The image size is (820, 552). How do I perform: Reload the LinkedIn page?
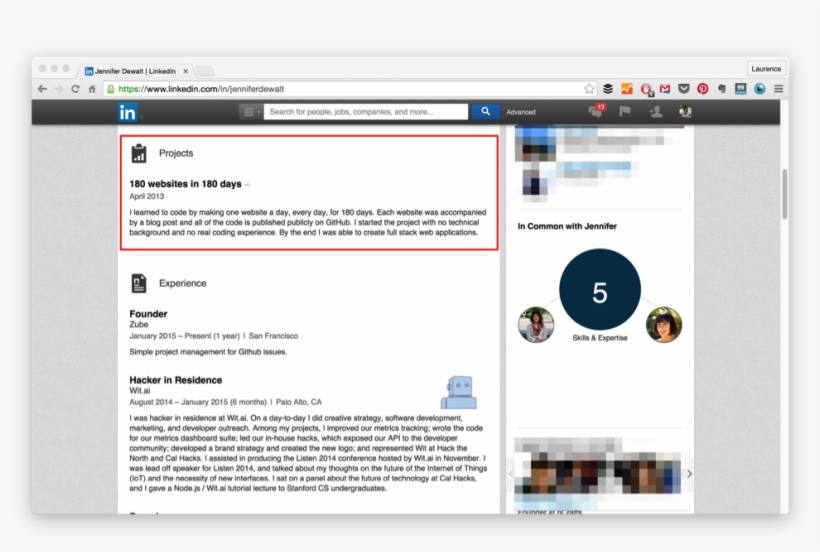[x=75, y=89]
